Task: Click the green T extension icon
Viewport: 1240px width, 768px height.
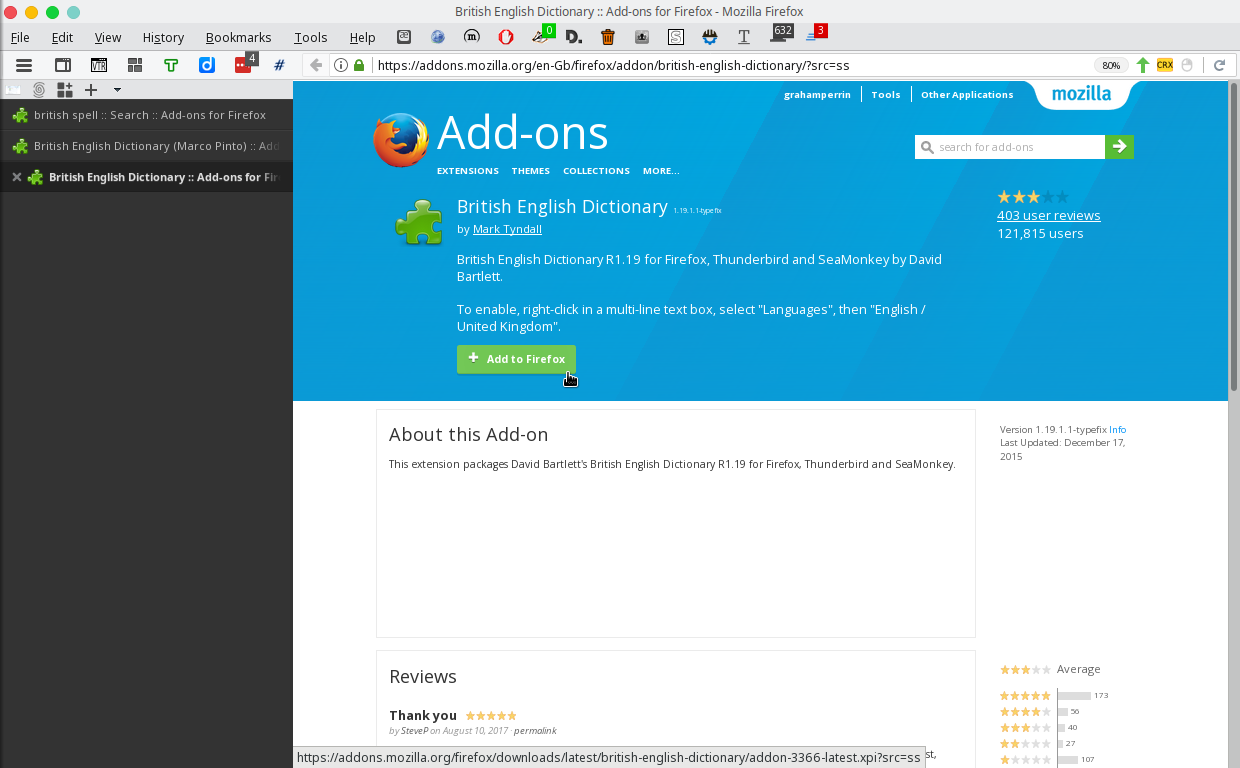Action: point(171,65)
